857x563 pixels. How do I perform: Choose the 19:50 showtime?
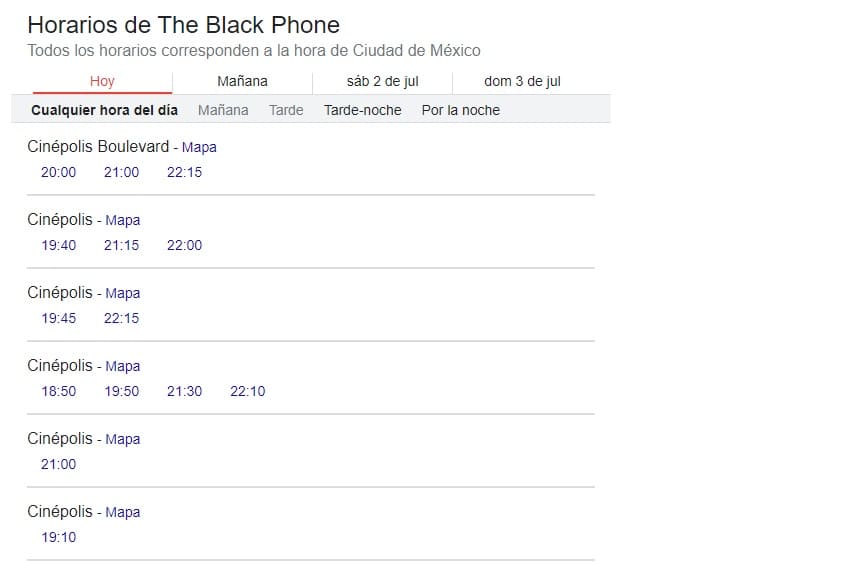121,391
